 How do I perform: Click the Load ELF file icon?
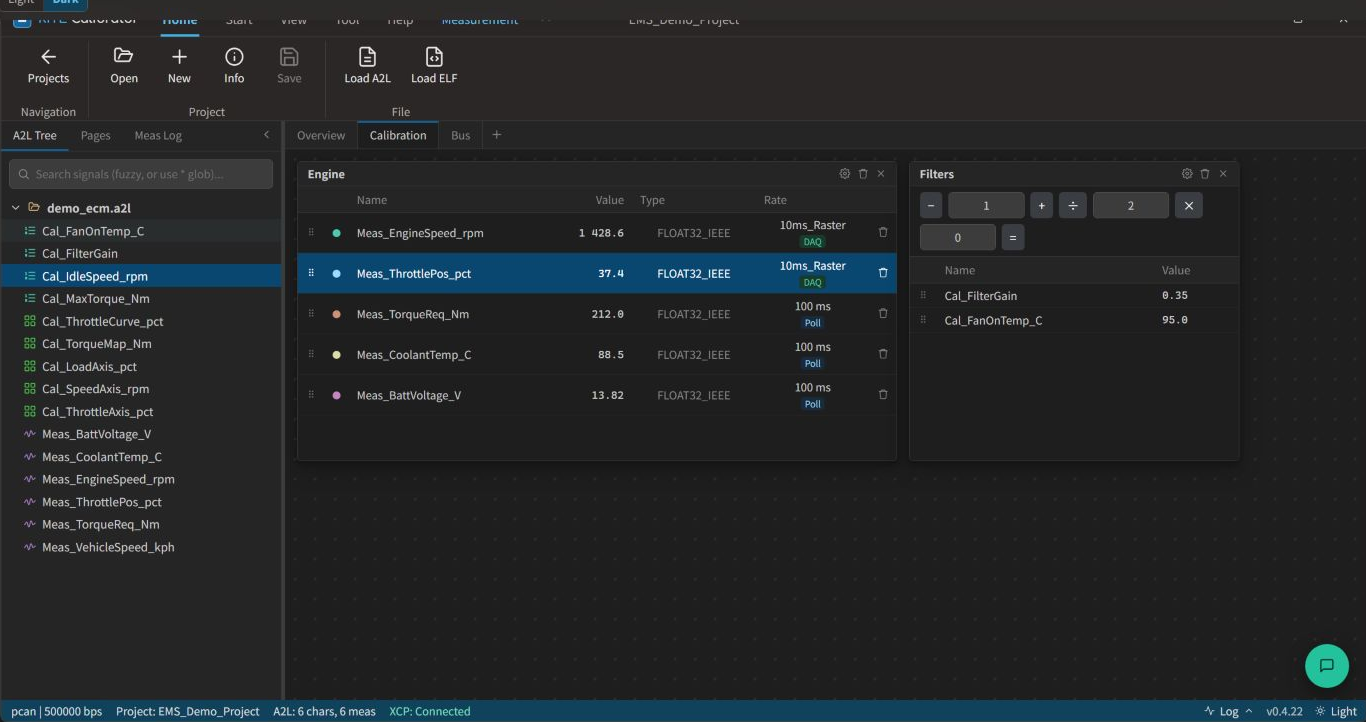click(x=434, y=57)
